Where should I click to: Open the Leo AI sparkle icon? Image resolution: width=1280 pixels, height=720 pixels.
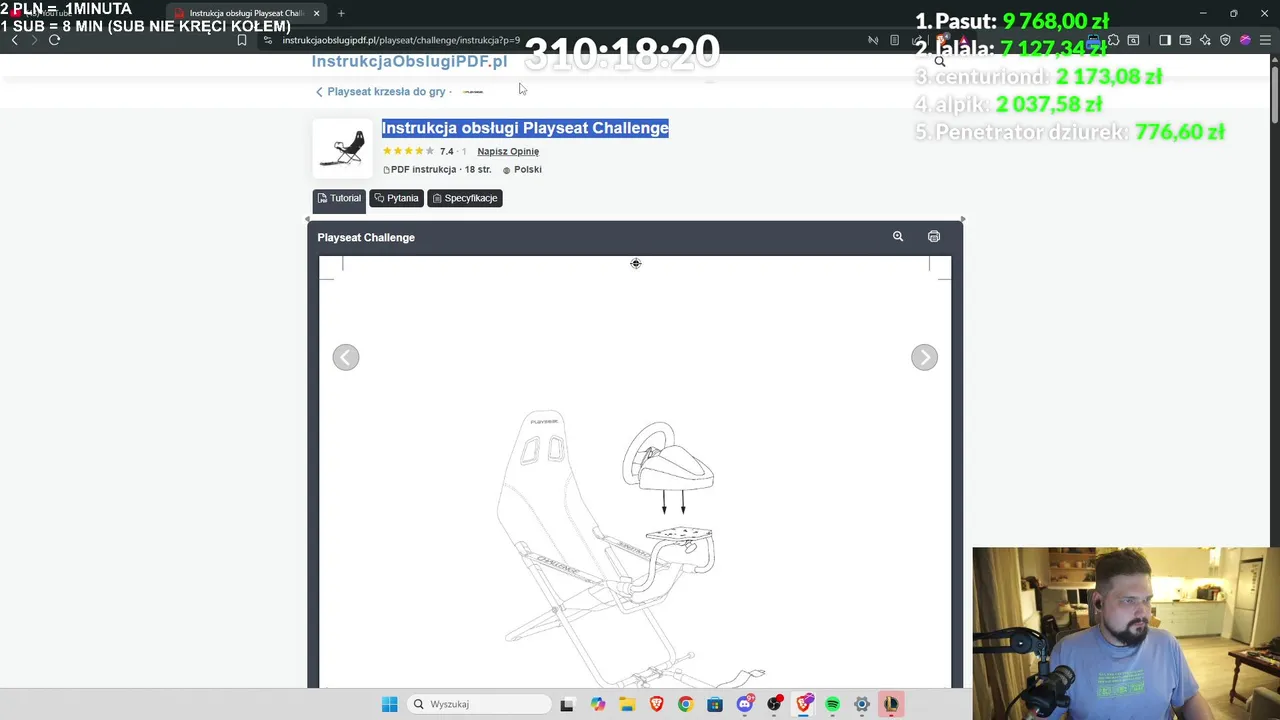1205,40
